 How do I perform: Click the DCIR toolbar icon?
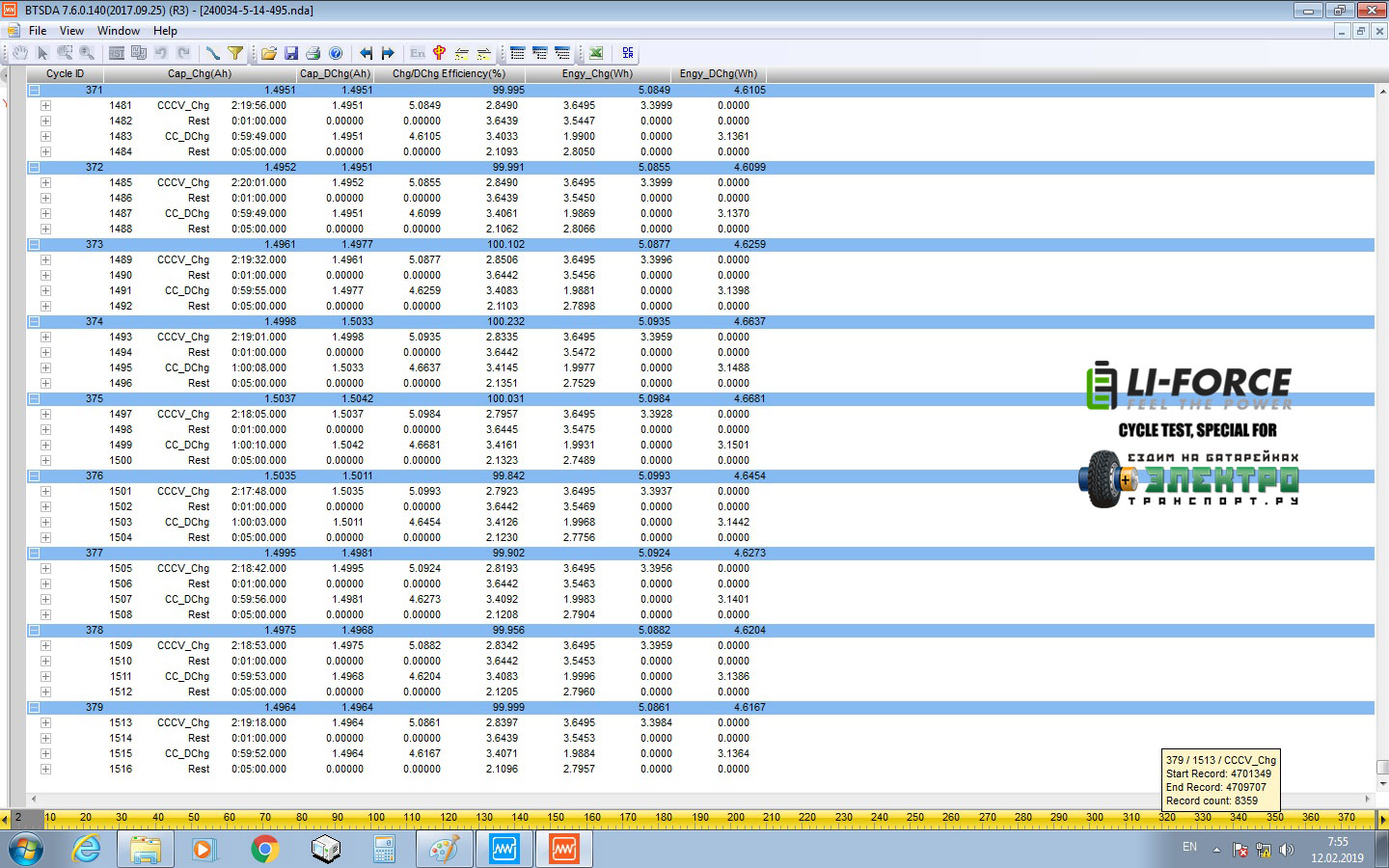628,53
